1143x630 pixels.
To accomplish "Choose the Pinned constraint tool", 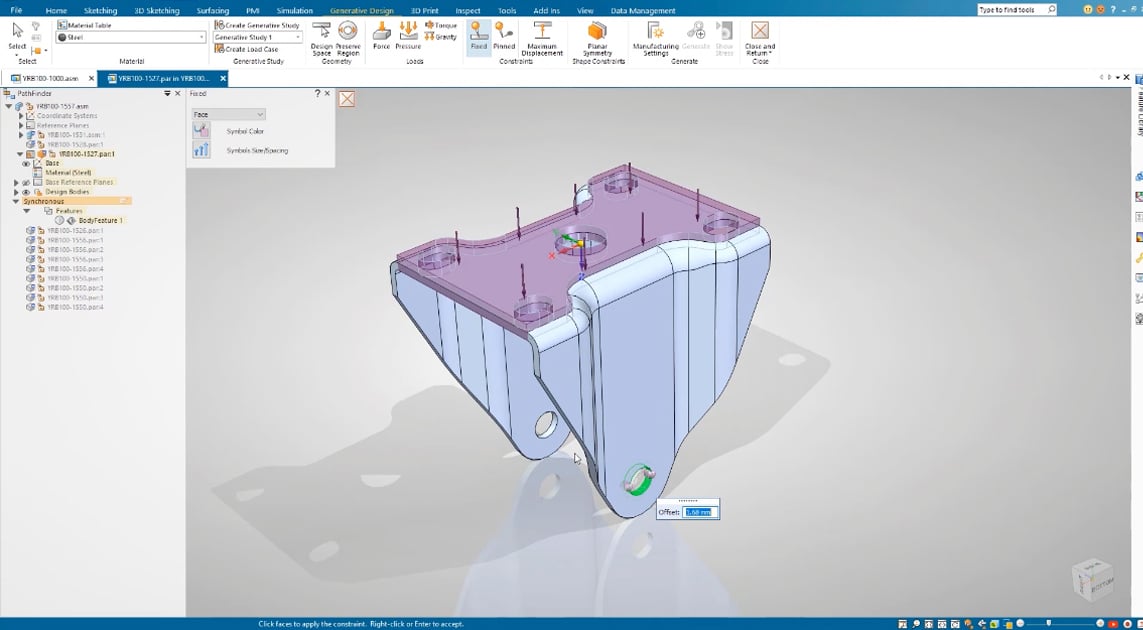I will click(504, 35).
